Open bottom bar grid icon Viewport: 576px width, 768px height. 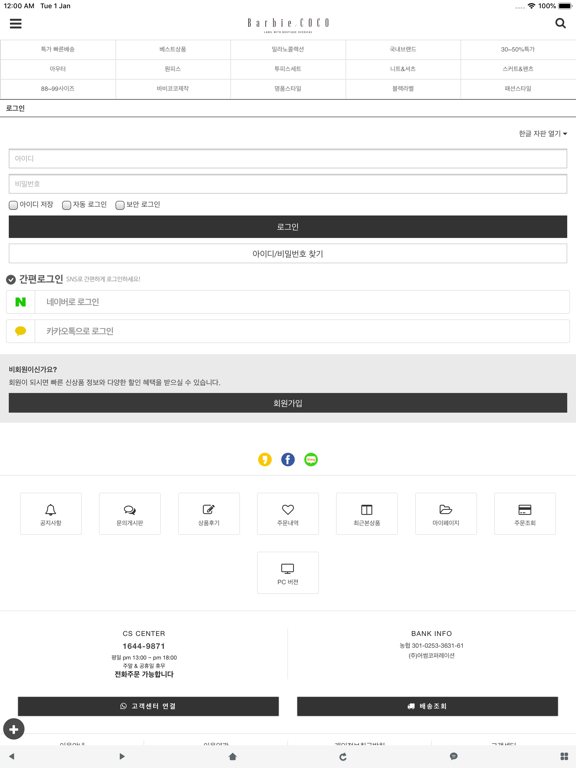pyautogui.click(x=564, y=756)
